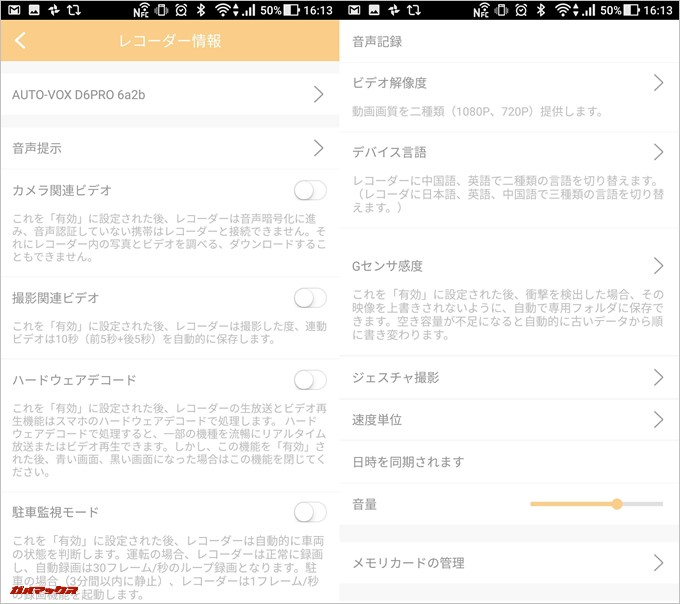Tap the cross-arrows icon in left status bar
Image resolution: width=680 pixels, height=604 pixels.
(x=54, y=10)
